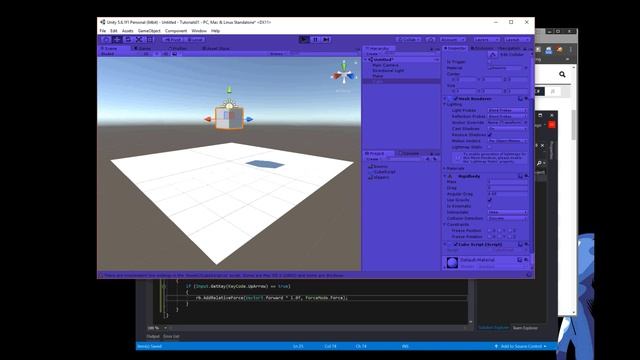Open the Window menu
640x360 pixels.
coord(199,31)
